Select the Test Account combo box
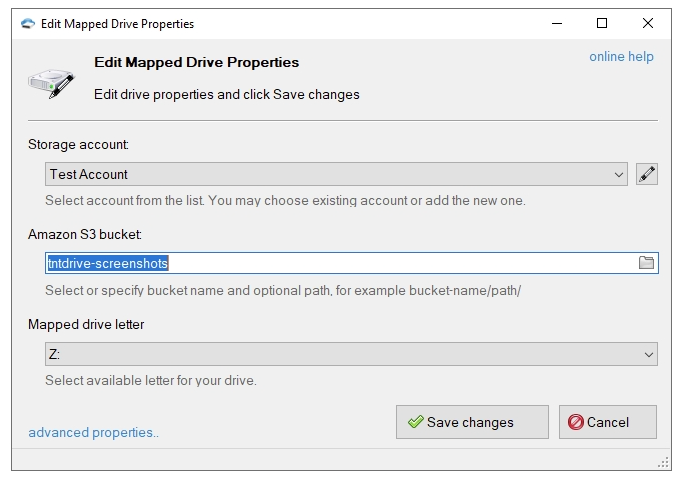685x479 pixels. (x=330, y=174)
